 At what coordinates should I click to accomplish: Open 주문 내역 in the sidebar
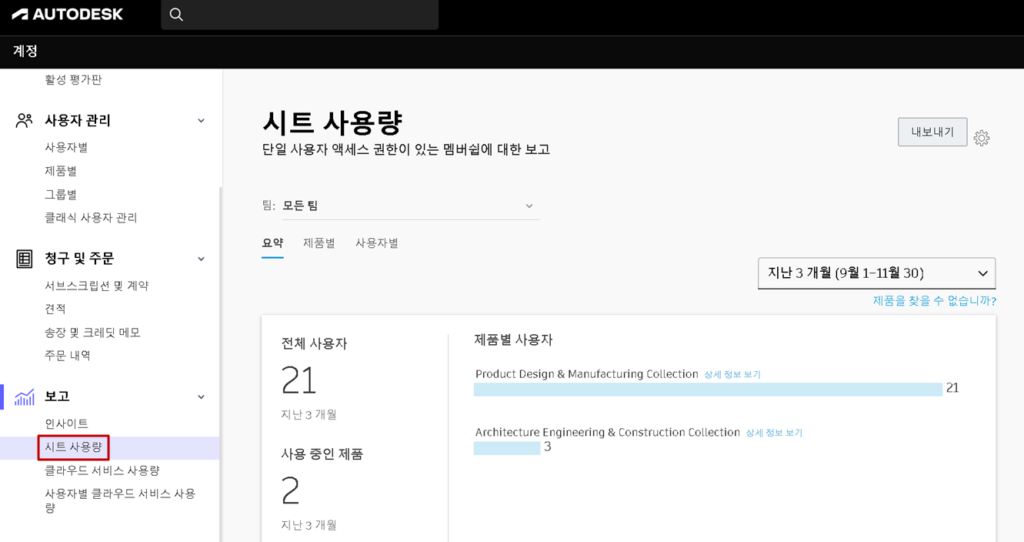click(x=67, y=355)
